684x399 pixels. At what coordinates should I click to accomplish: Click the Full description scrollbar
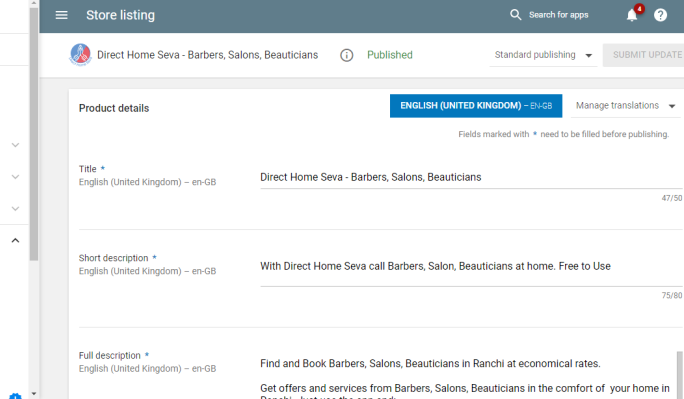click(680, 375)
